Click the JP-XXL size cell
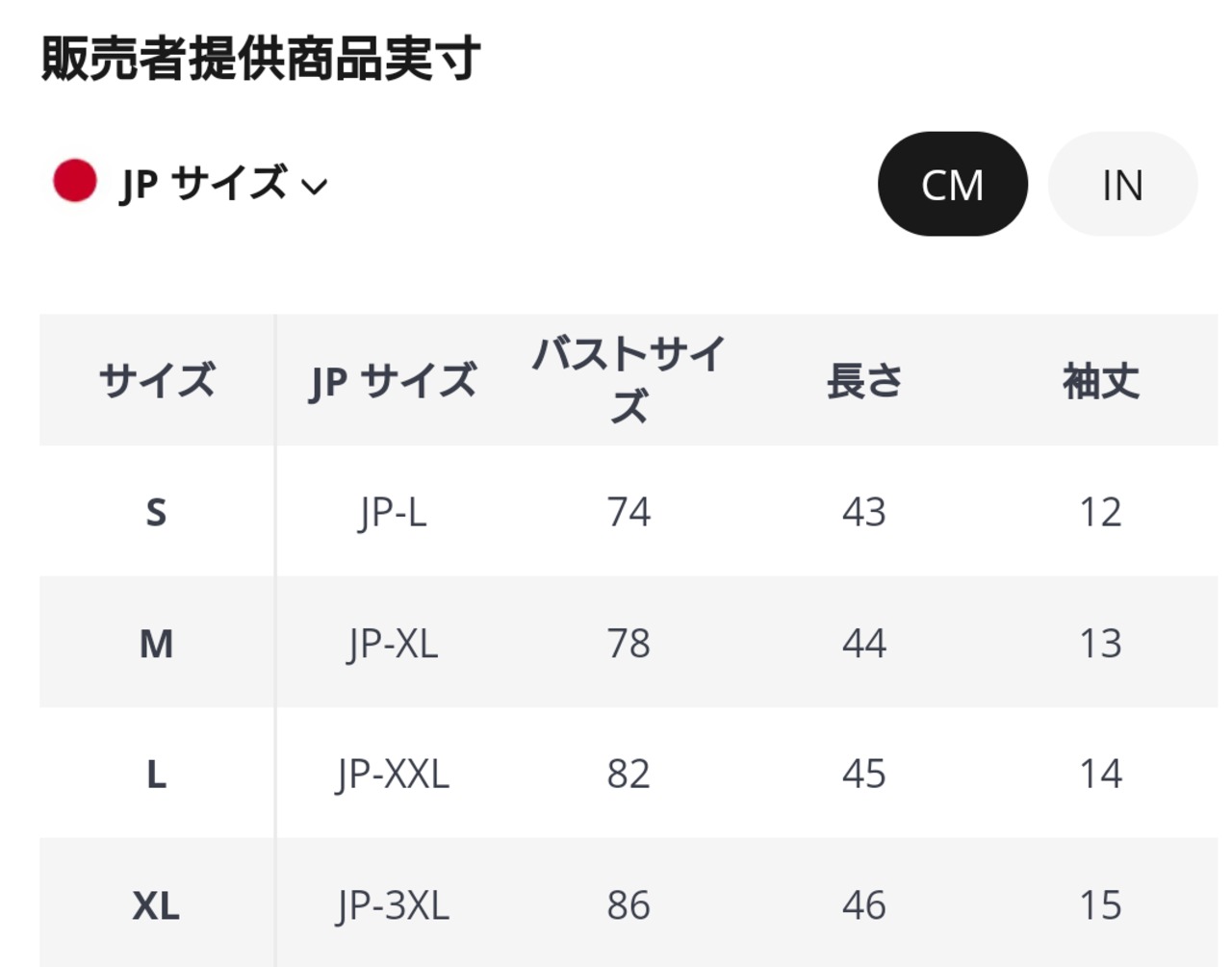1232x967 pixels. tap(393, 775)
